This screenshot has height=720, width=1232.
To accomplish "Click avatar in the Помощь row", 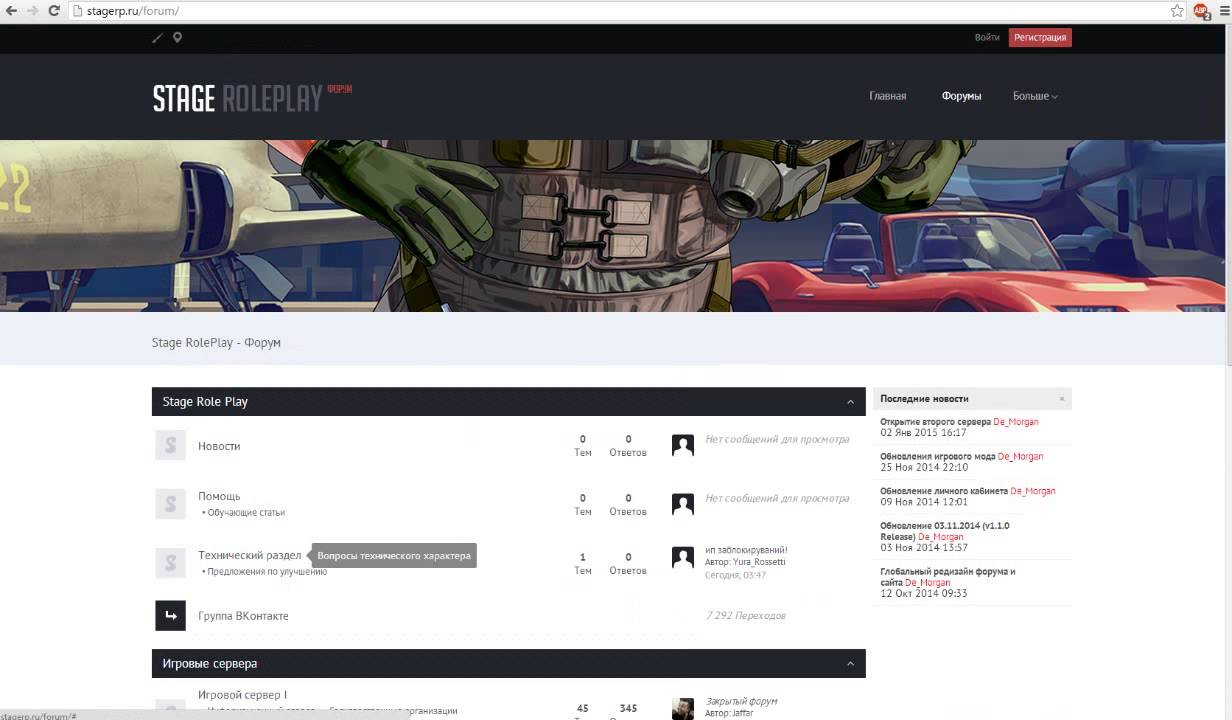I will click(683, 504).
